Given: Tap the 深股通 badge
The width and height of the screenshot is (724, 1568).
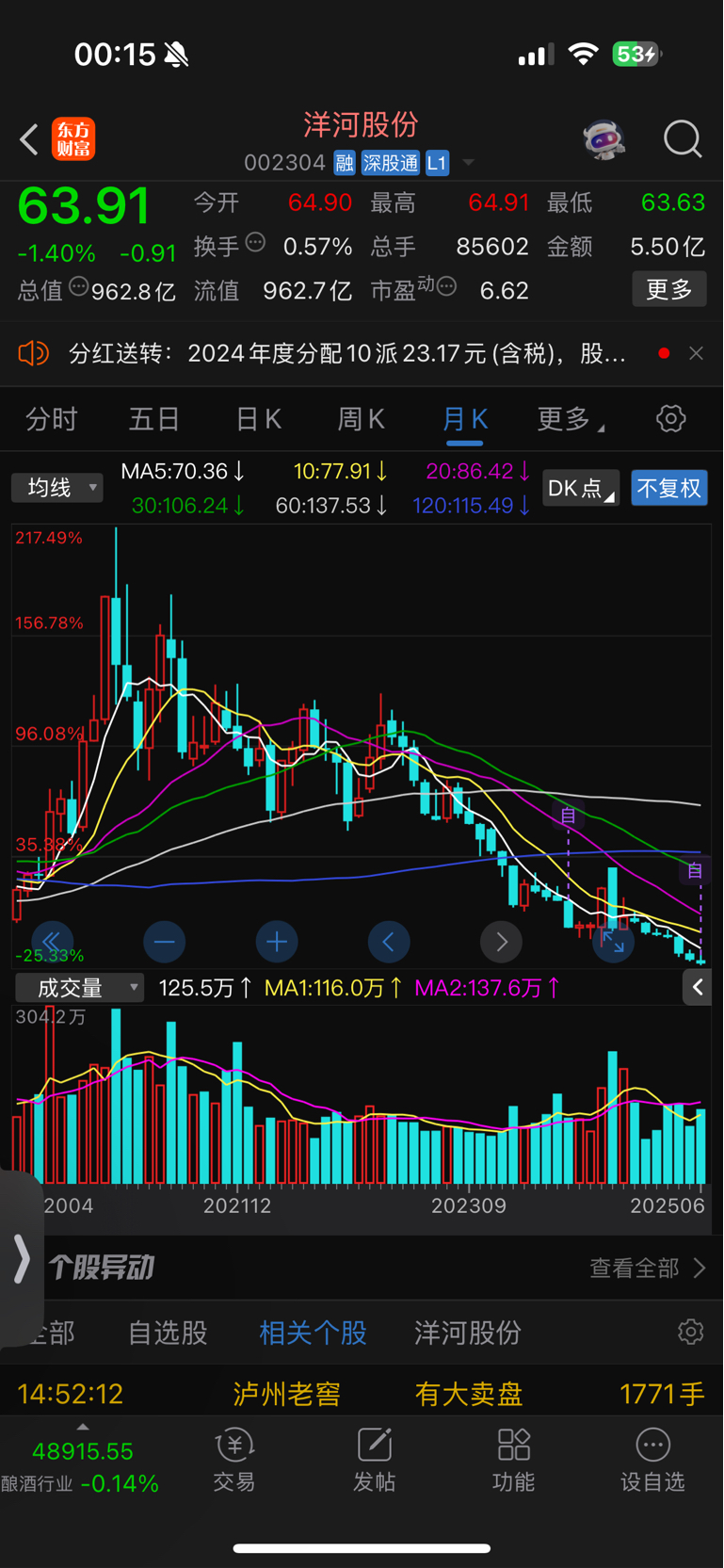Looking at the screenshot, I should [391, 163].
